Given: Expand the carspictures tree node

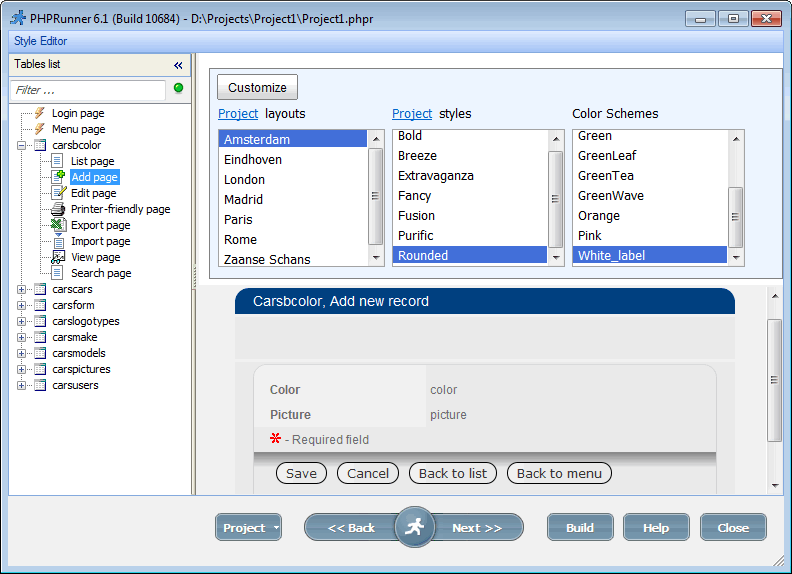Looking at the screenshot, I should (21, 369).
